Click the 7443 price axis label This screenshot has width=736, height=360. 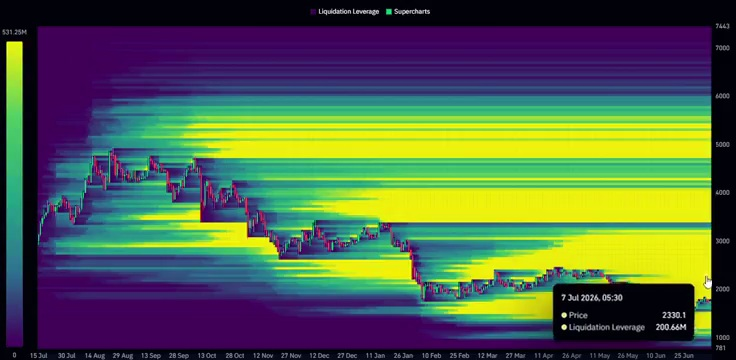(722, 27)
